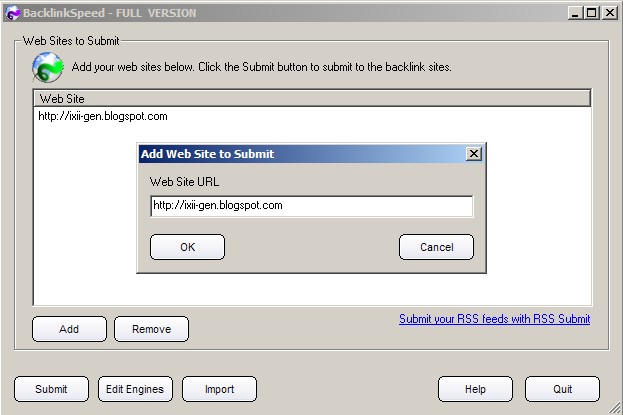Image resolution: width=623 pixels, height=415 pixels.
Task: Select the ixii-gen.blogspot.com list entry
Action: [103, 116]
